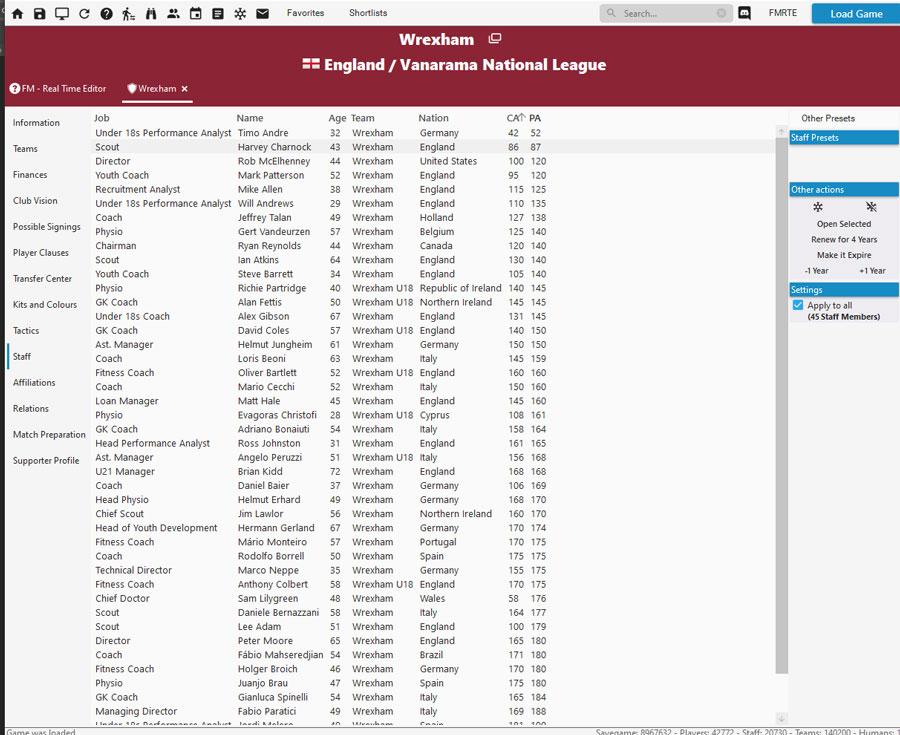Sort staff list by Age column
900x735 pixels.
coord(337,118)
